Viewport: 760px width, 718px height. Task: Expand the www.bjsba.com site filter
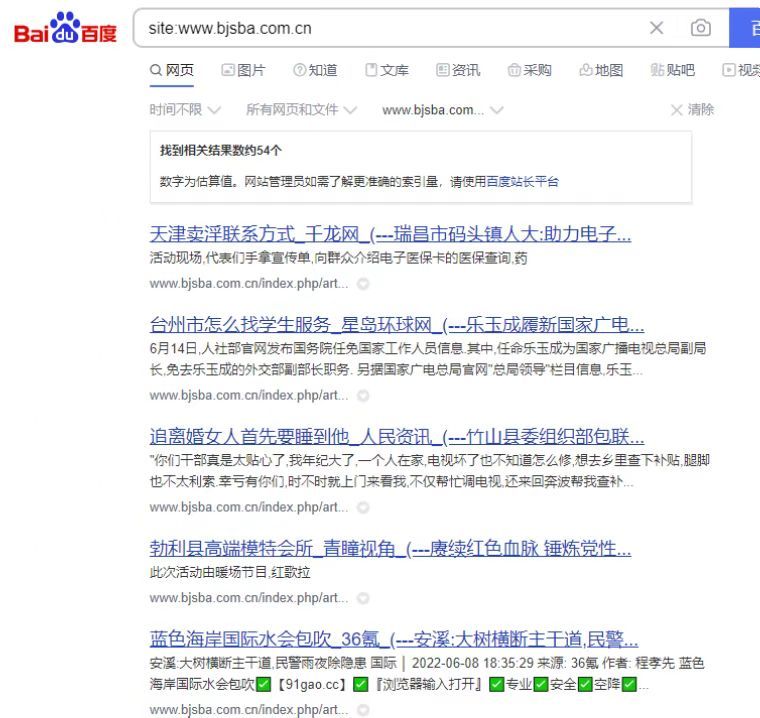tap(442, 109)
